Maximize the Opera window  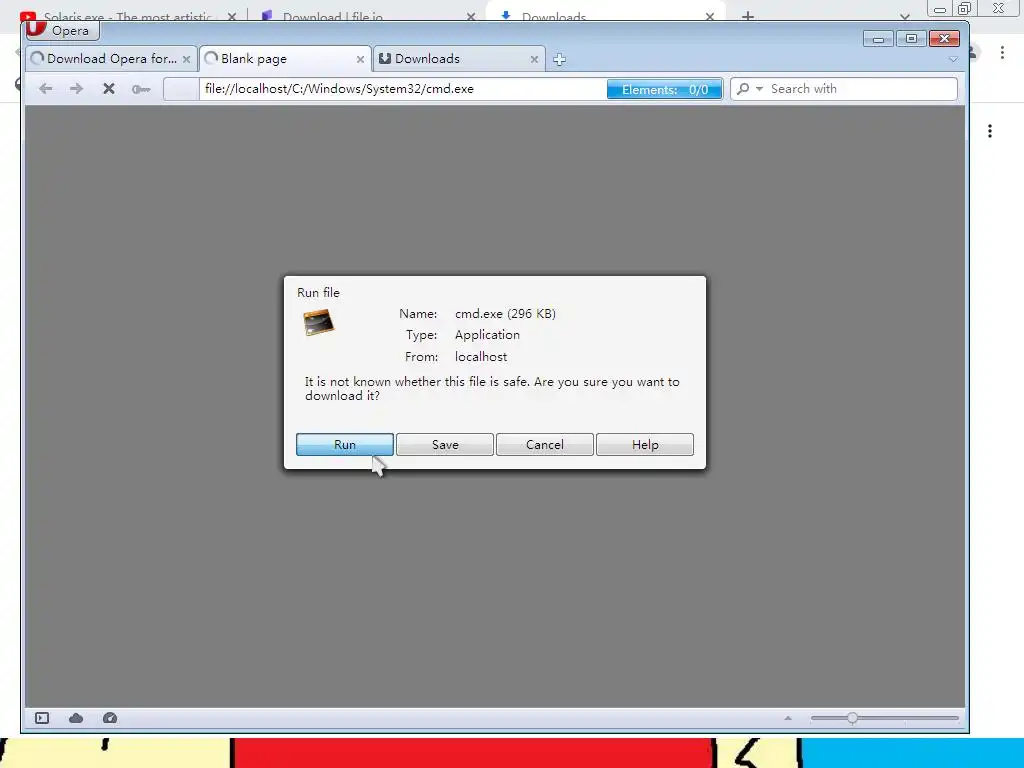point(911,39)
